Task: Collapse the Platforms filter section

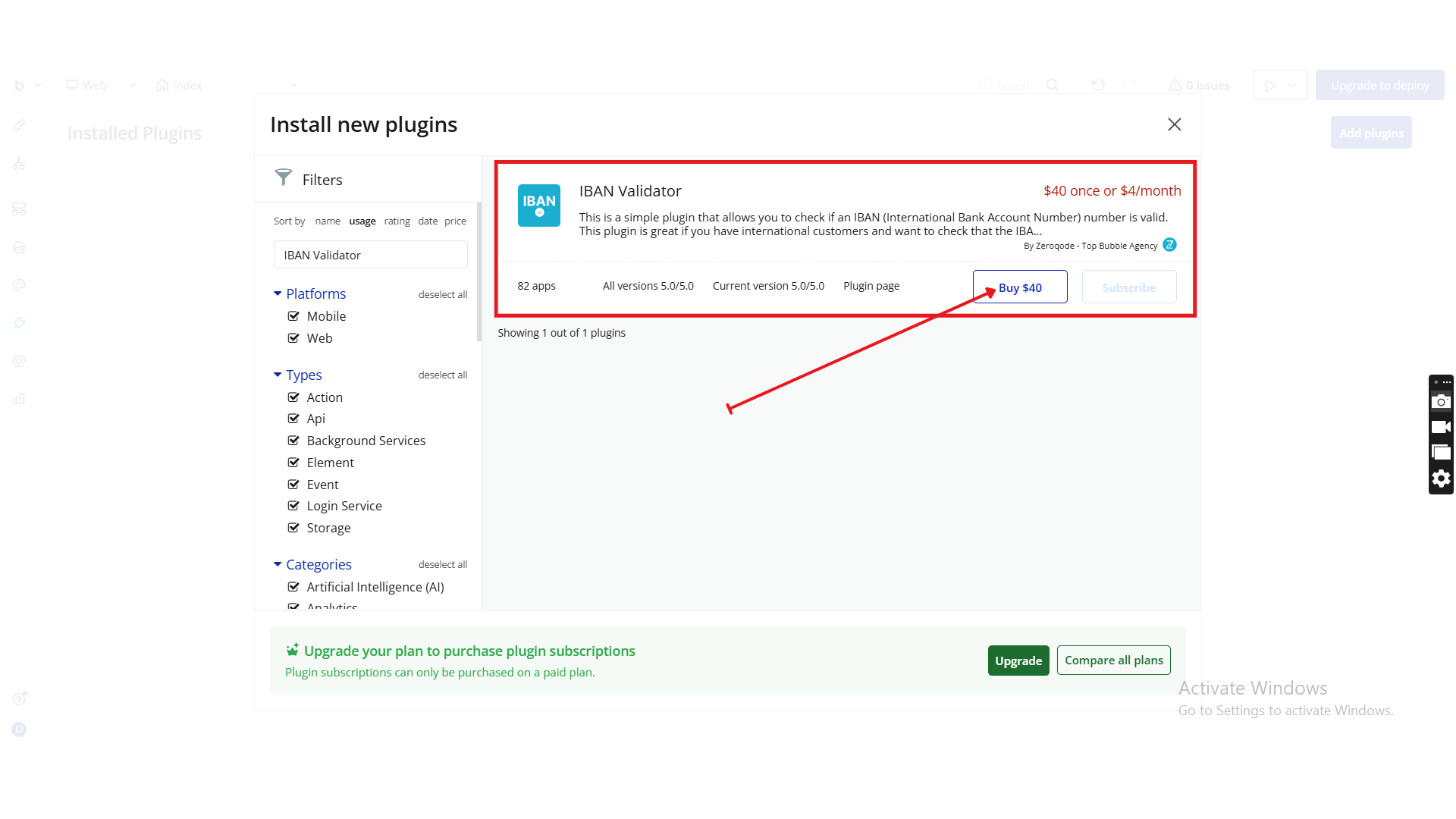Action: [278, 293]
